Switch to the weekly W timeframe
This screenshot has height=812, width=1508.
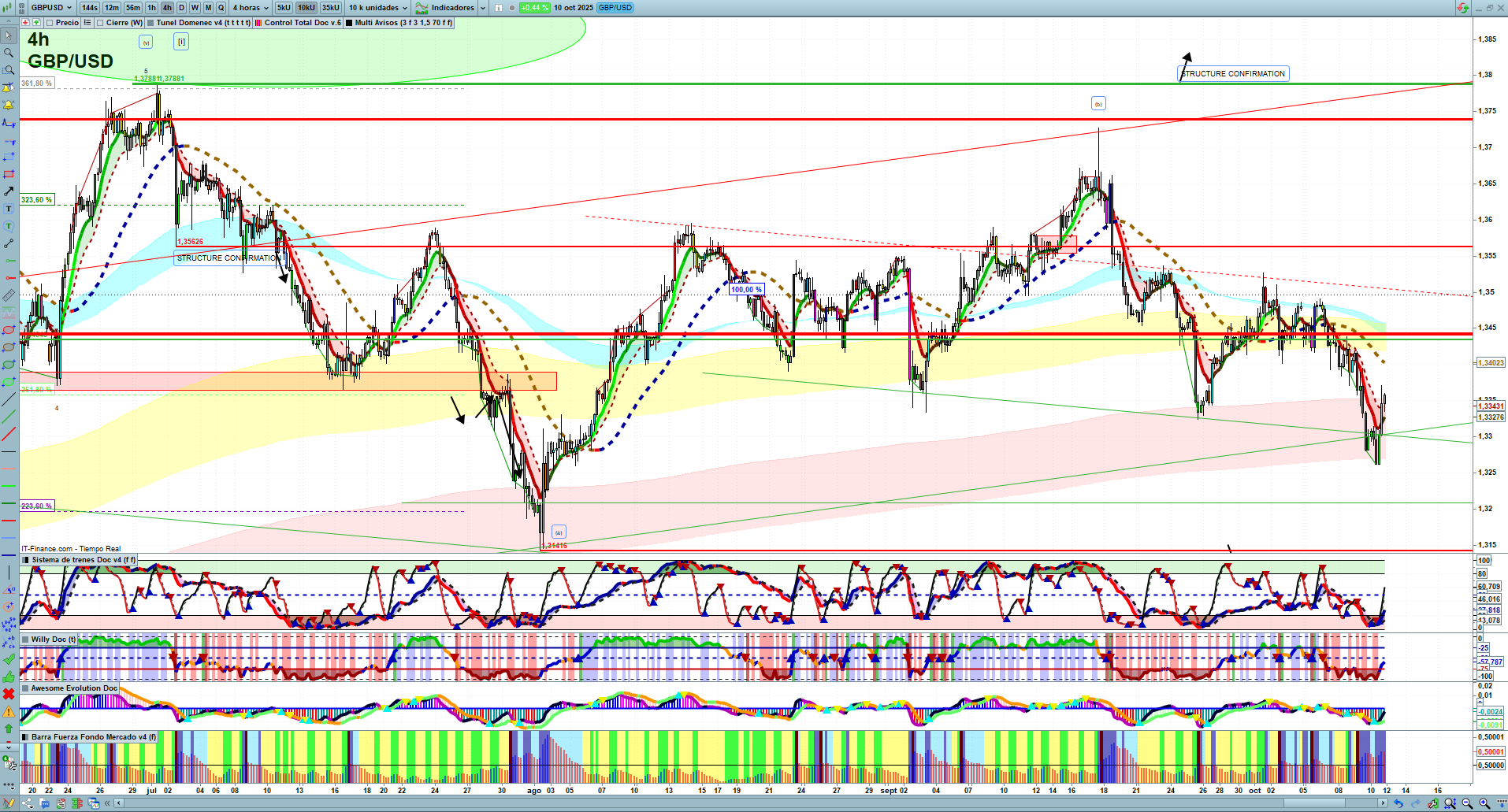[x=195, y=8]
